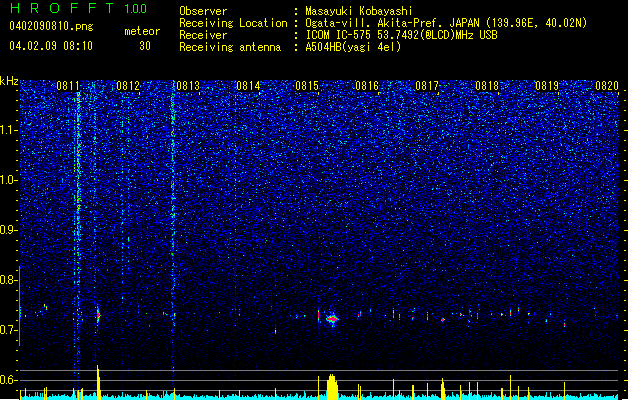Select the meteor count value 30
Screen dimensions: 629x400
145,46
